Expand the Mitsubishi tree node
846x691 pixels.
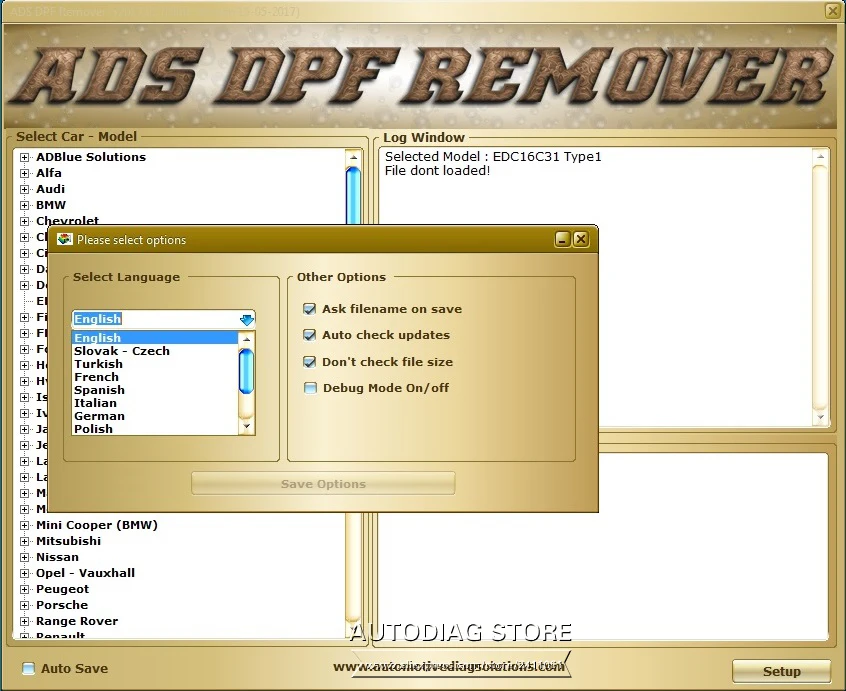(x=24, y=542)
